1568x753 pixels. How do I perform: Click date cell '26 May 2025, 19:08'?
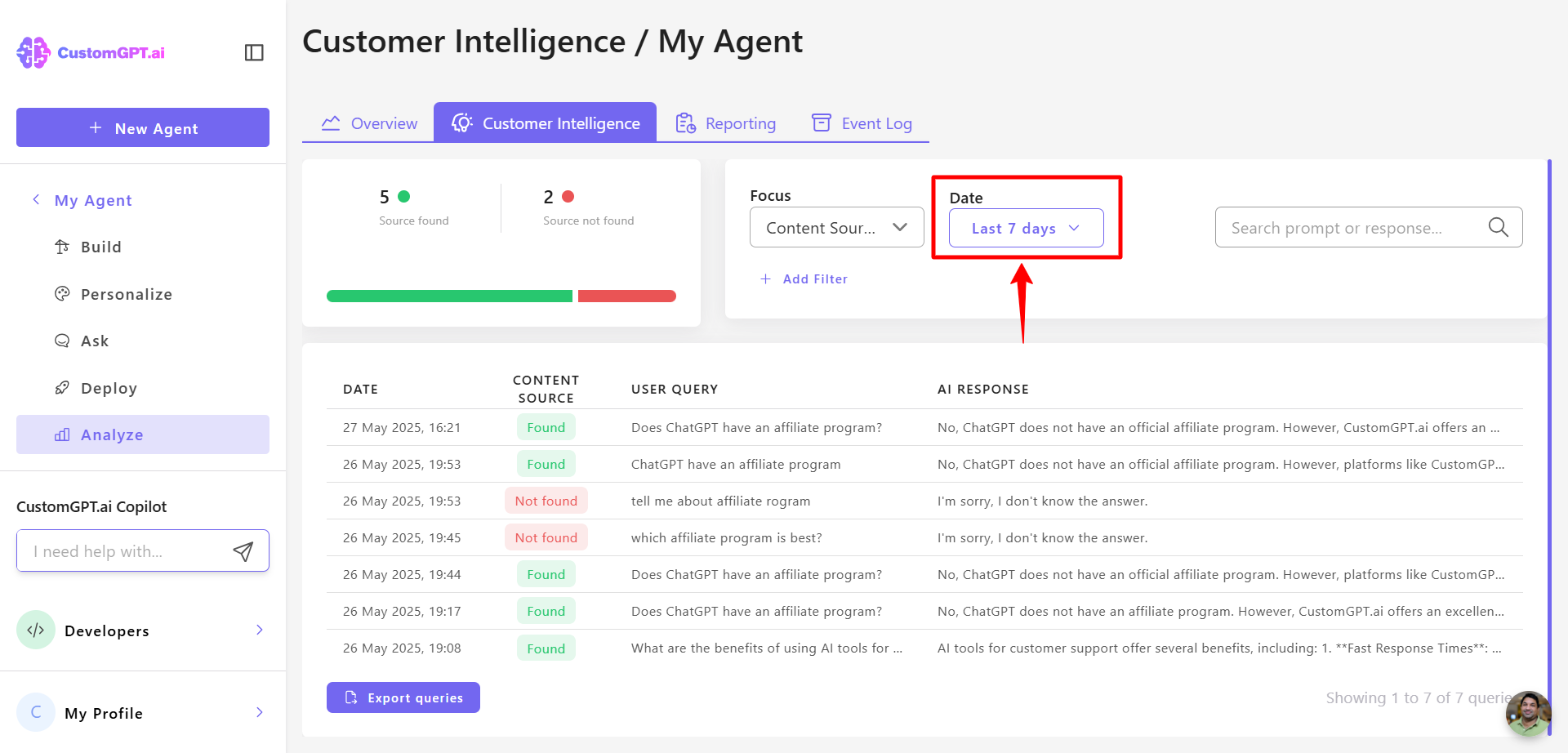[402, 648]
